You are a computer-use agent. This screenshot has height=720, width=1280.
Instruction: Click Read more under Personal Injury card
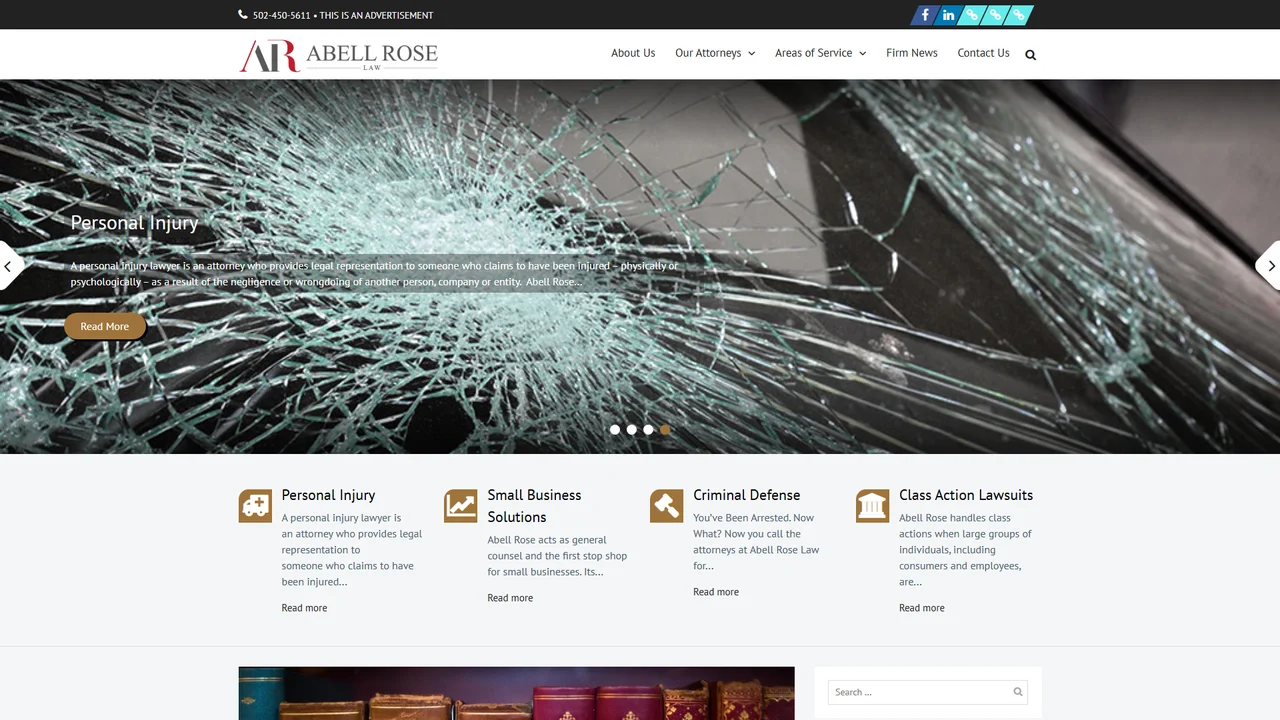[x=304, y=608]
